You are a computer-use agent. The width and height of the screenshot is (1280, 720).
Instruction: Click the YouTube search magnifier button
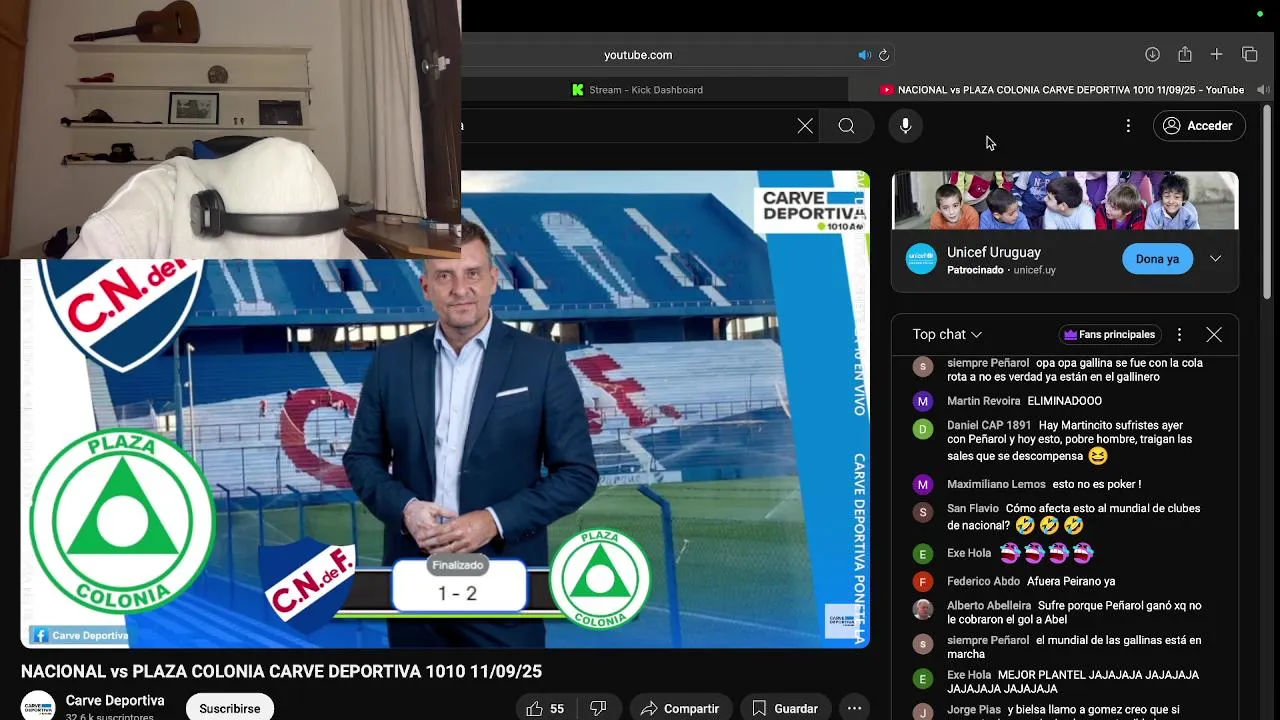coord(846,126)
